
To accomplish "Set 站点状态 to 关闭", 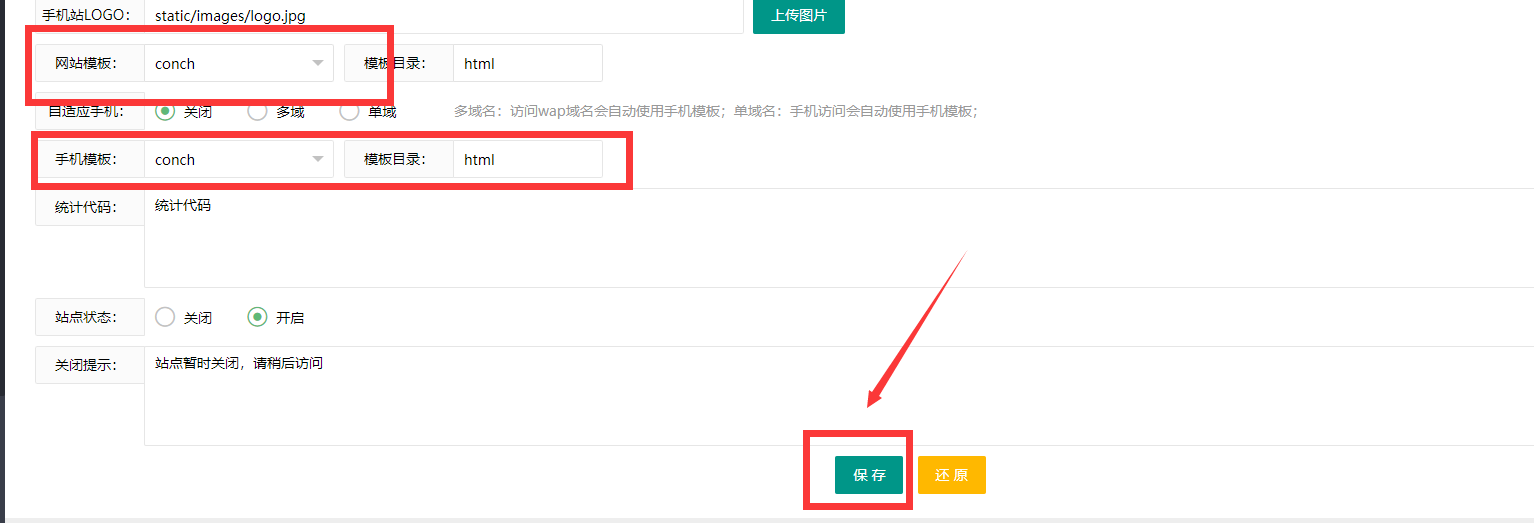I will [x=184, y=317].
